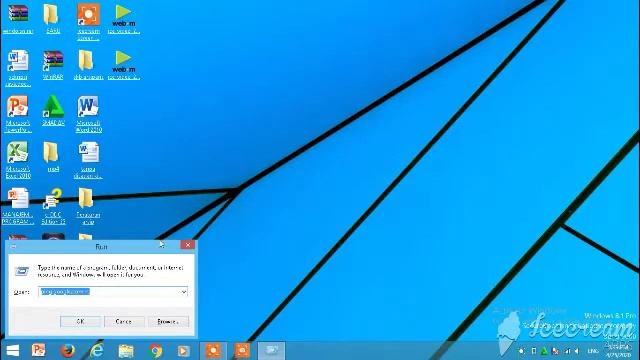Select the second webm video file icon

coord(124,65)
